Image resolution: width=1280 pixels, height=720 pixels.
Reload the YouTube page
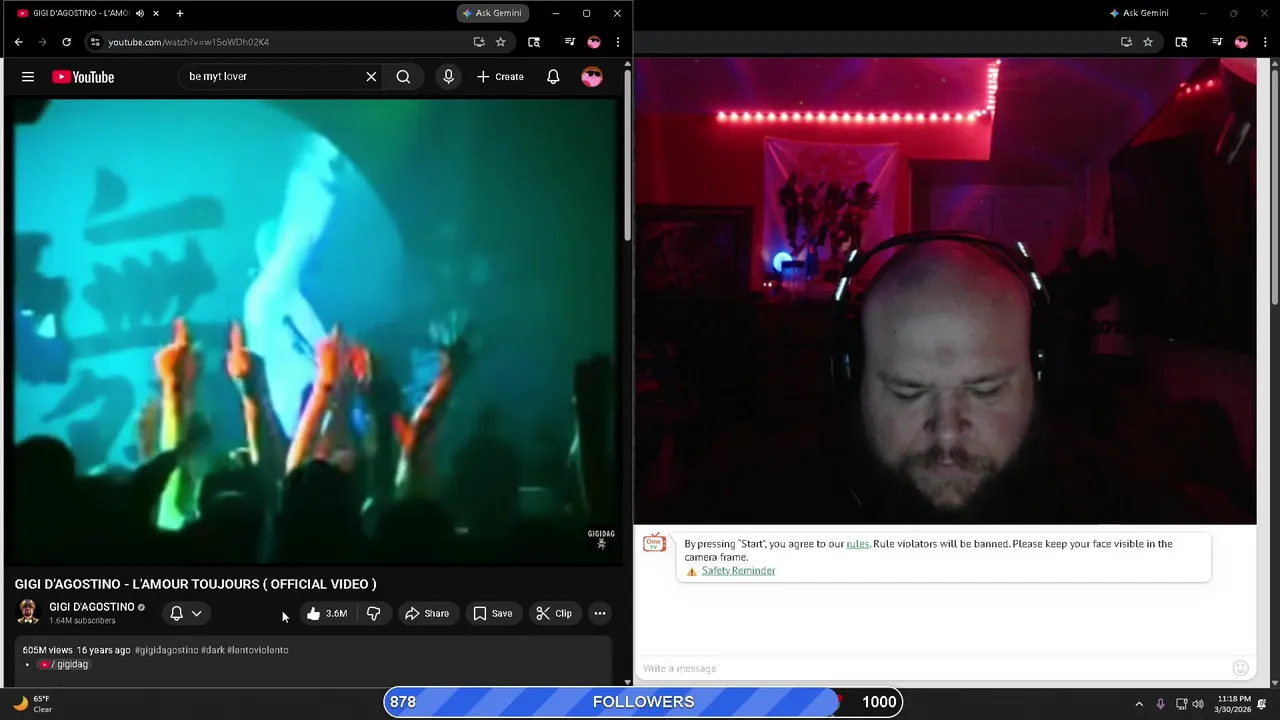pos(66,42)
